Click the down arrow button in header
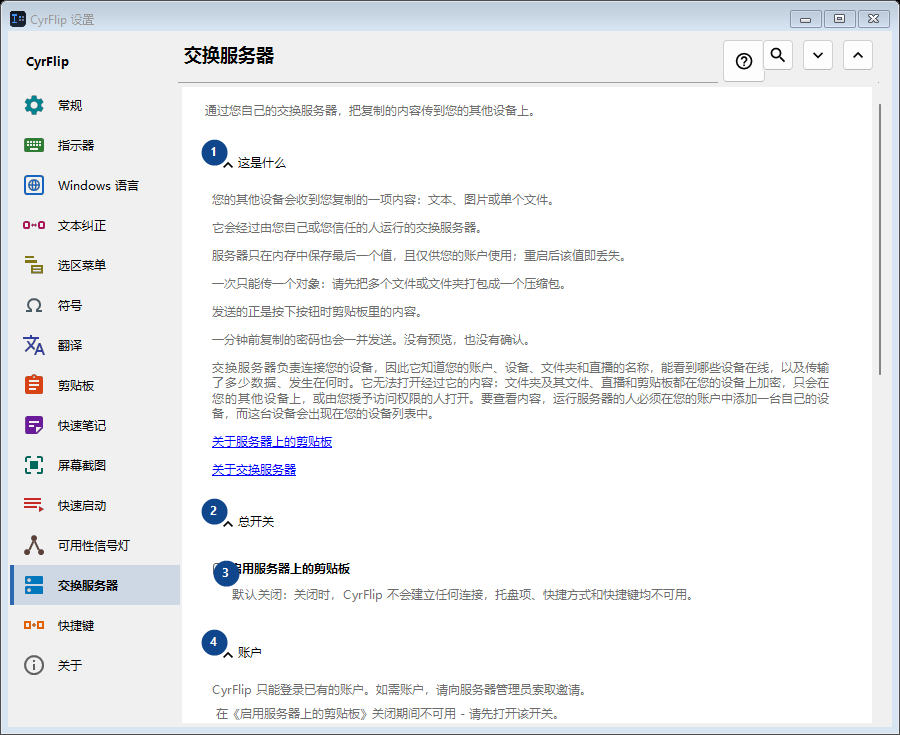 pyautogui.click(x=818, y=55)
